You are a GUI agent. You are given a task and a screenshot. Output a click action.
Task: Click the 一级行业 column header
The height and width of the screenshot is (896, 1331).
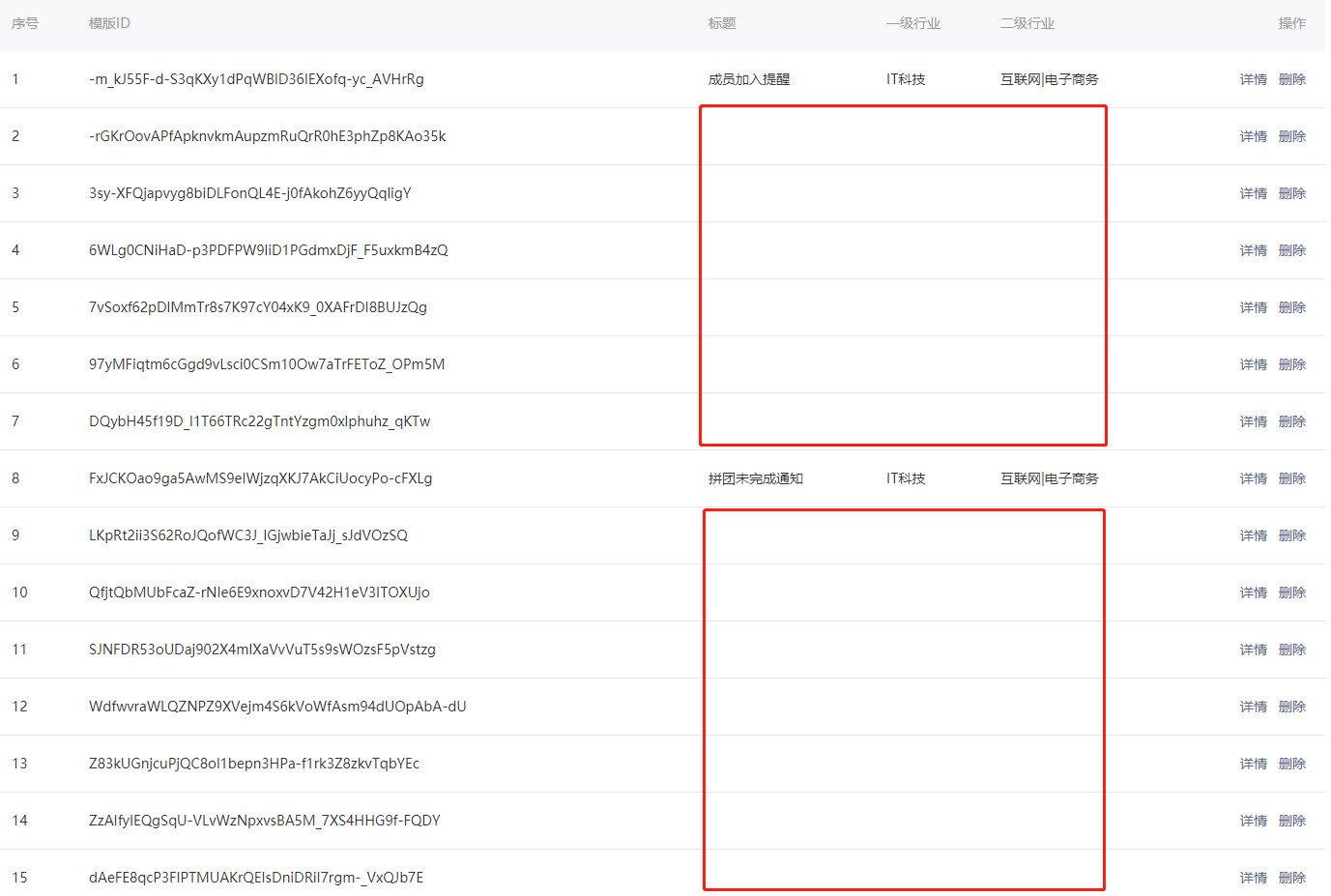(913, 23)
